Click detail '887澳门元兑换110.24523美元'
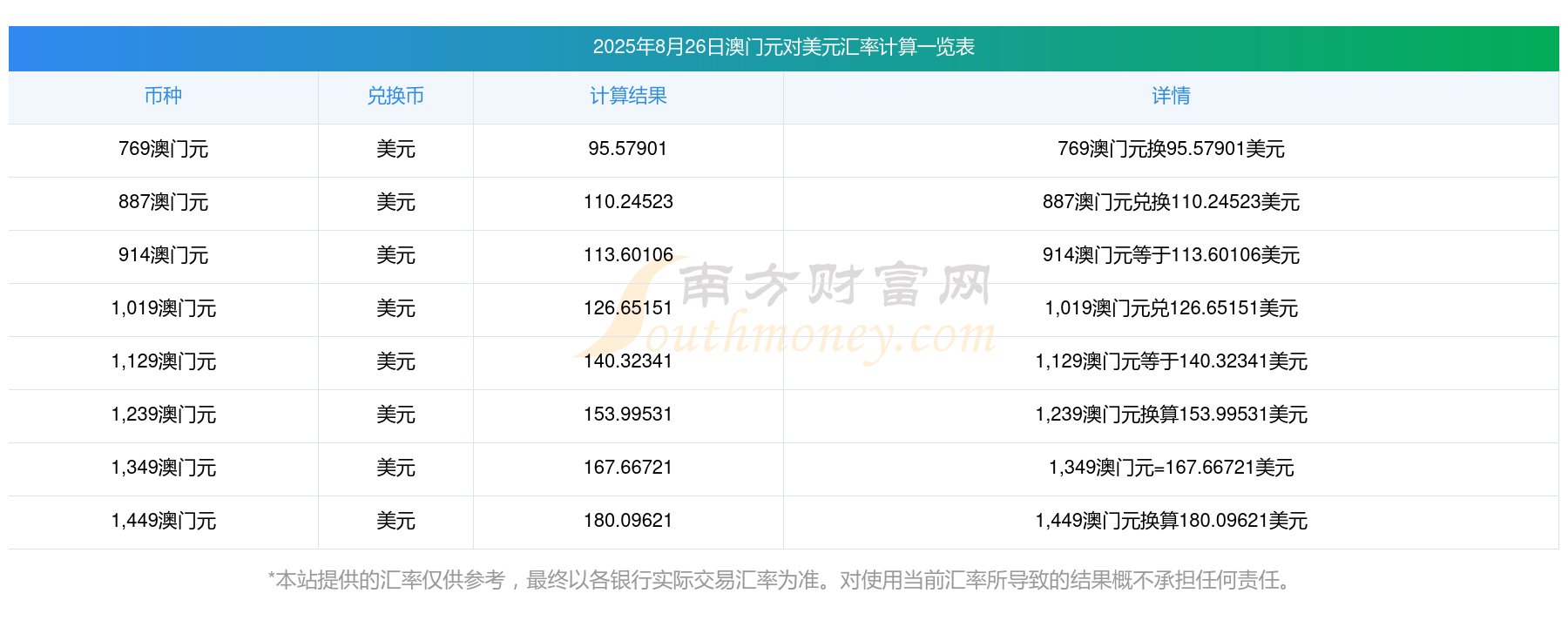The height and width of the screenshot is (627, 1568). (x=1171, y=202)
